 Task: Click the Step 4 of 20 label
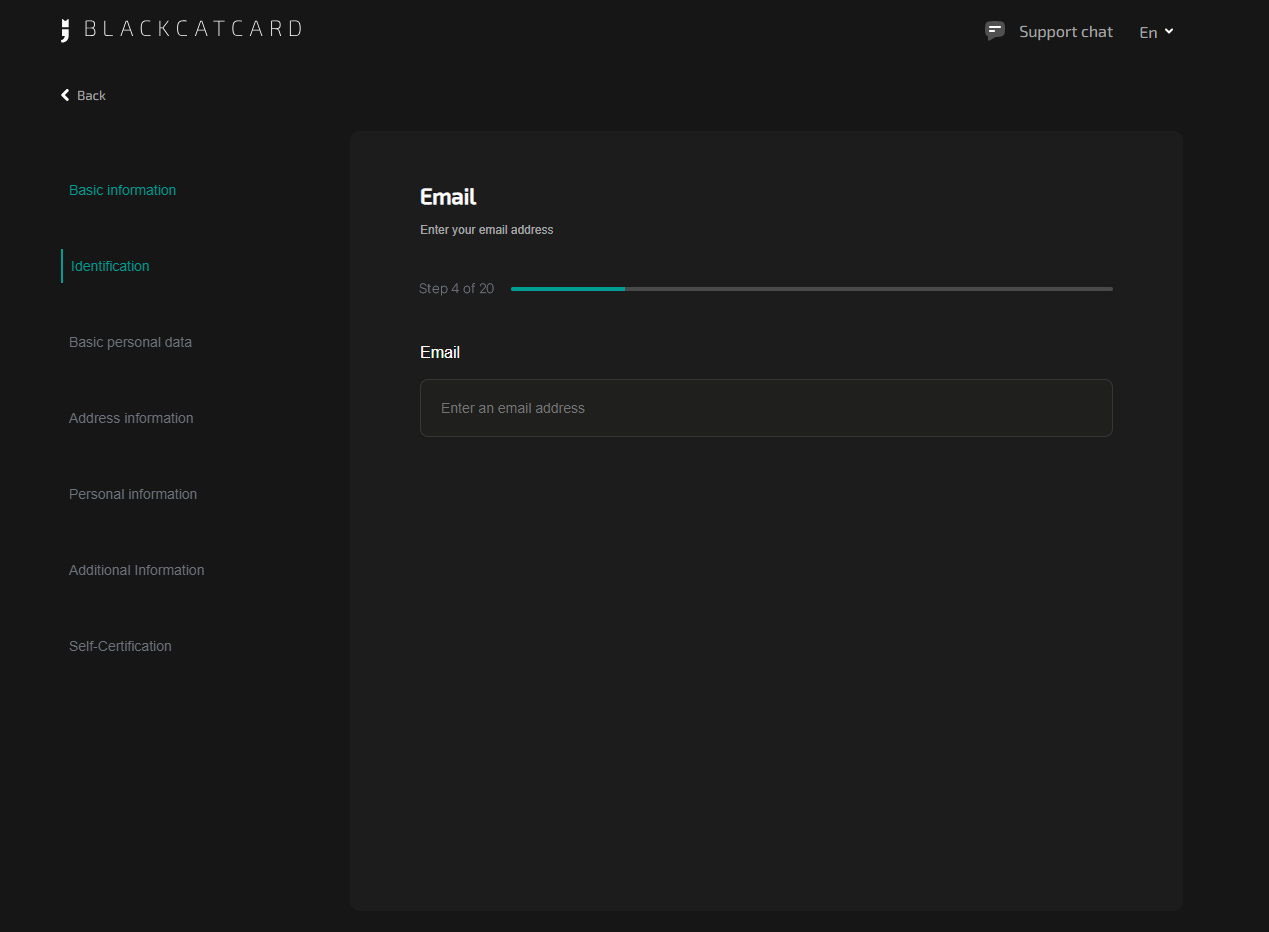[x=456, y=289]
